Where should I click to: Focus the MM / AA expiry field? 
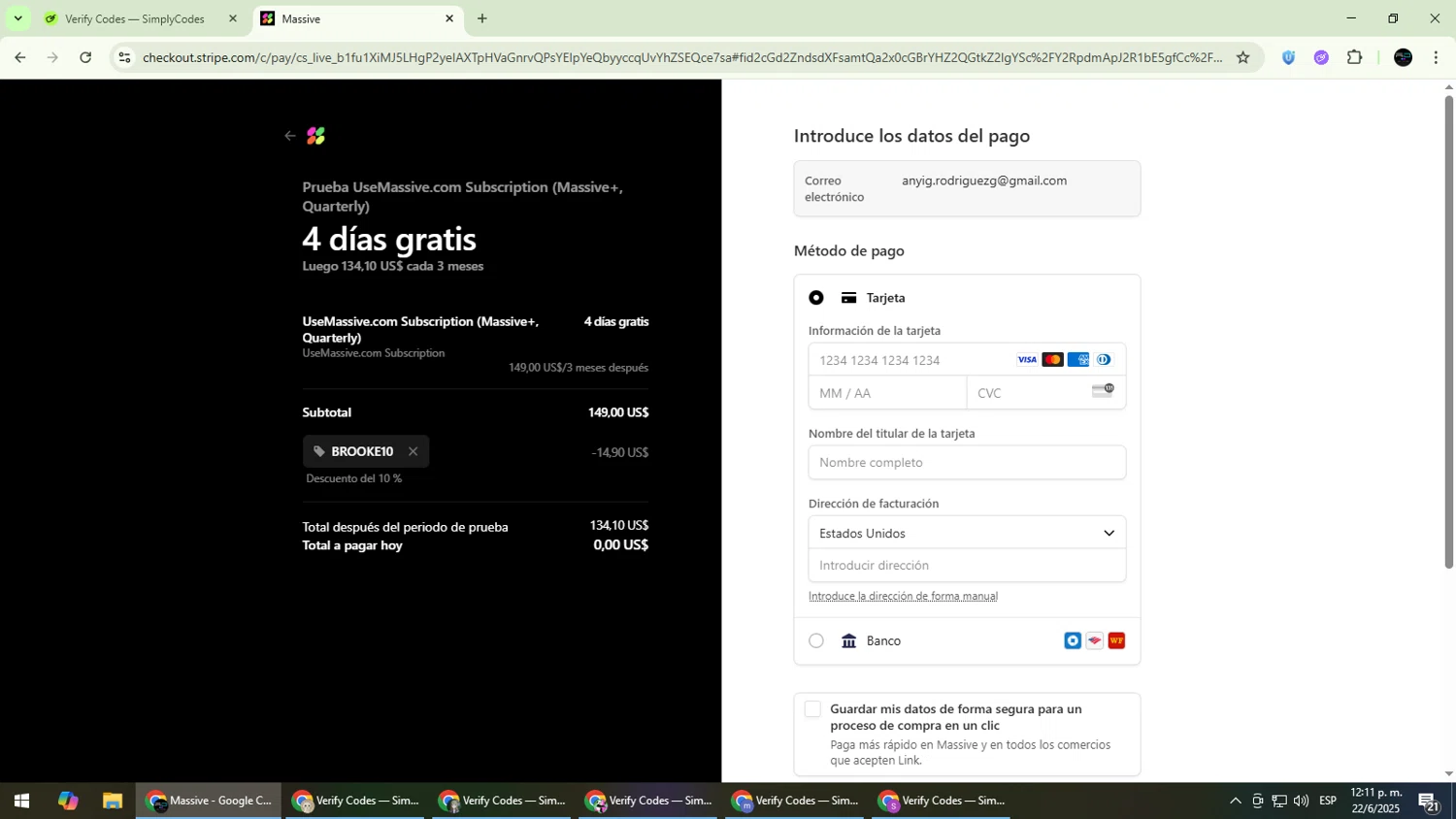(887, 393)
